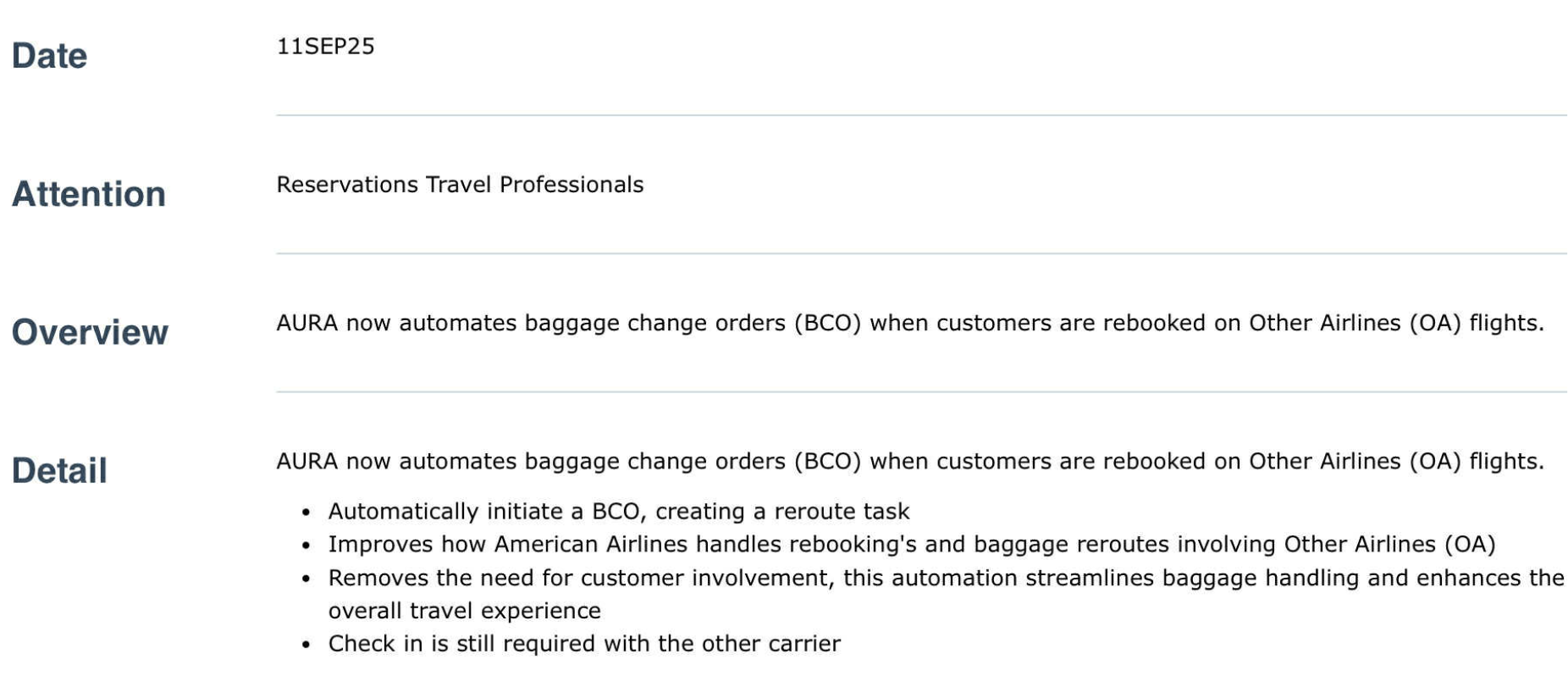Click 'Other Airlines (OA)' in Detail paragraph
The image size is (1568, 676).
tap(1355, 462)
